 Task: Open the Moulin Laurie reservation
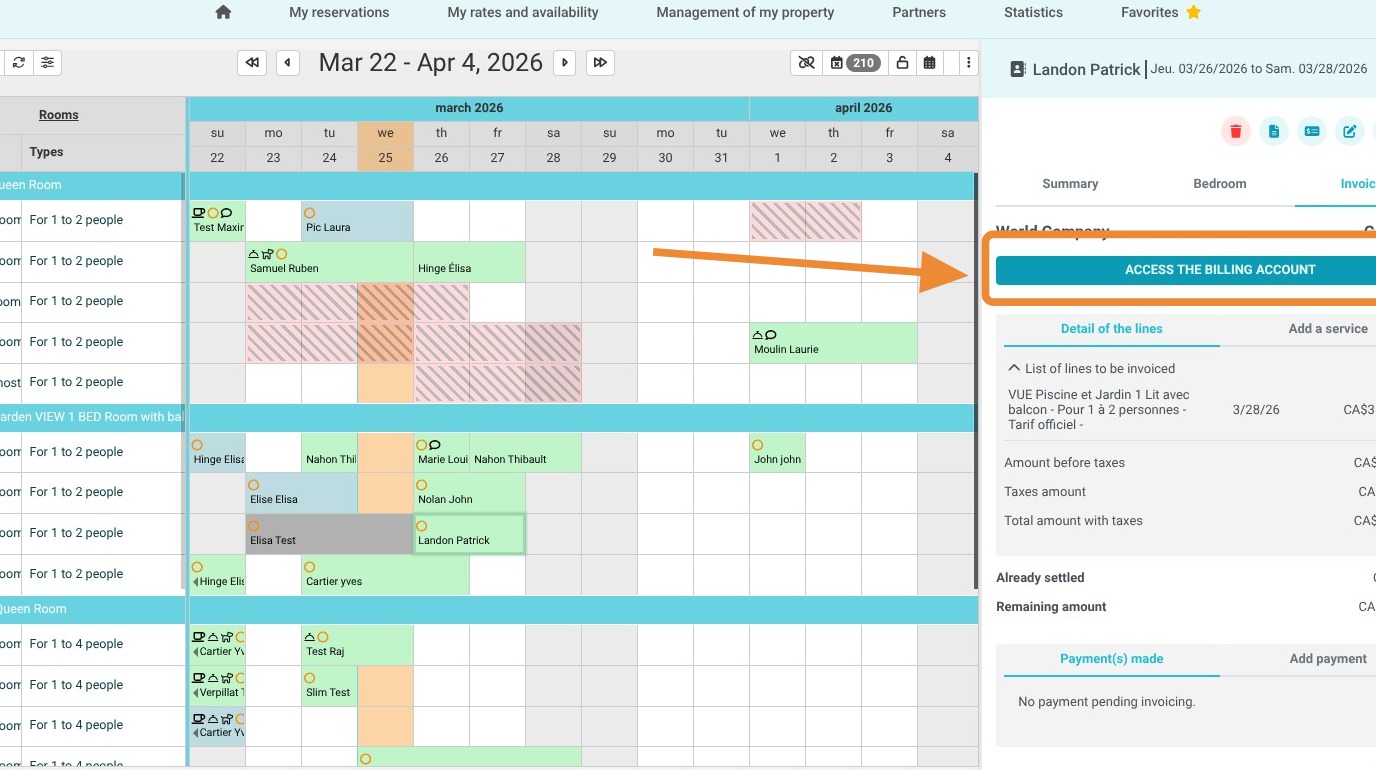[x=833, y=343]
